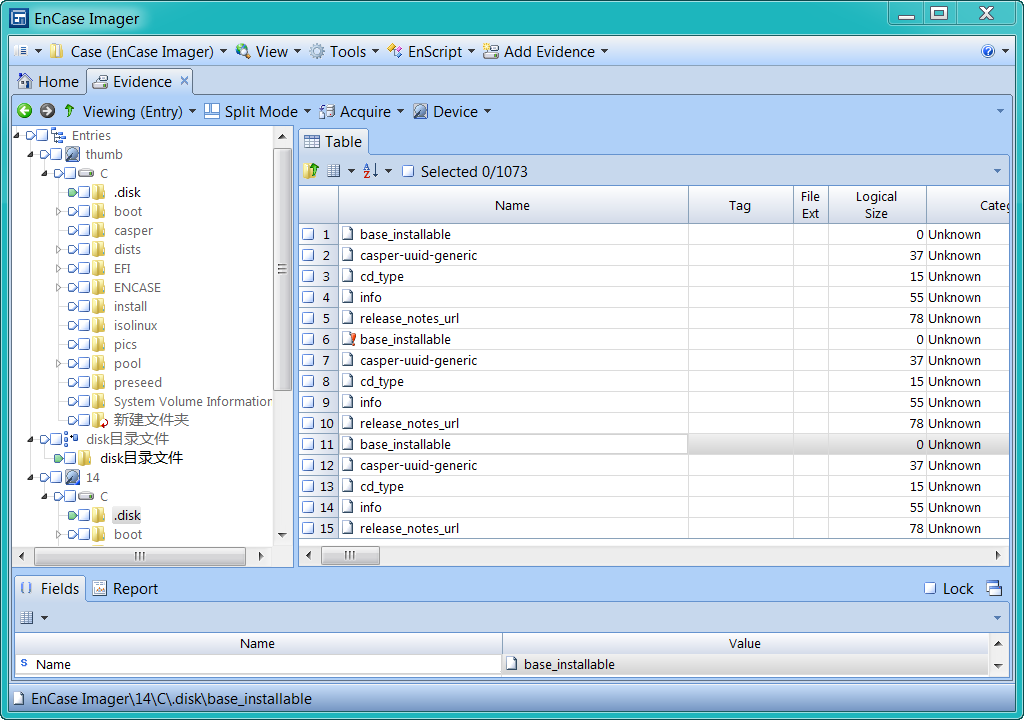This screenshot has width=1024, height=720.
Task: Enable the Lock checkbox
Action: click(930, 588)
